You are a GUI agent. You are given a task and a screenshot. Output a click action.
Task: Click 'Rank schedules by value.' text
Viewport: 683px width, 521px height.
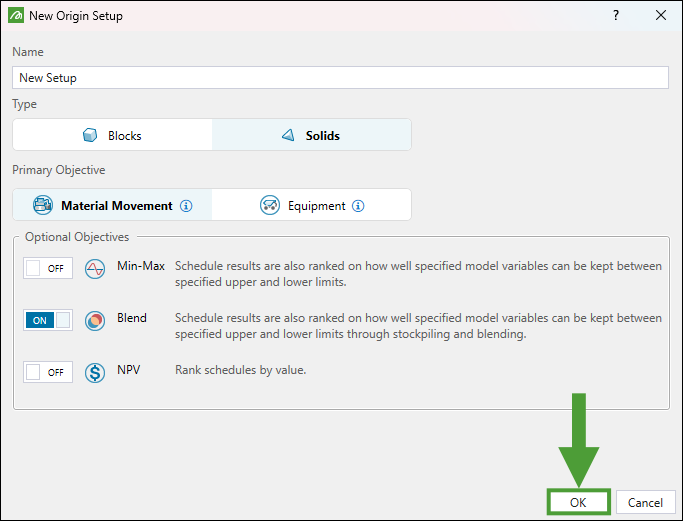[240, 370]
